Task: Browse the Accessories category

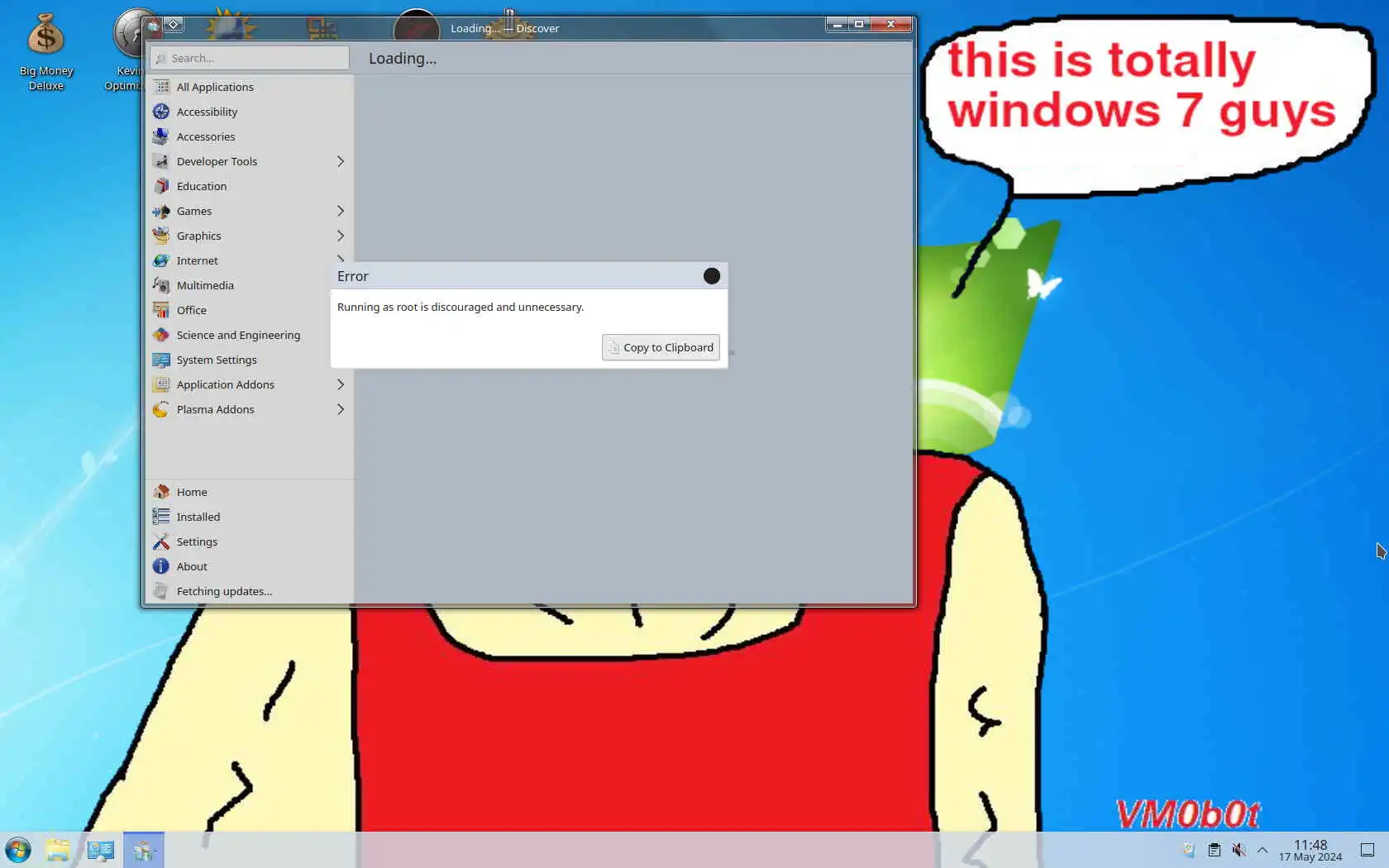Action: tap(250, 136)
